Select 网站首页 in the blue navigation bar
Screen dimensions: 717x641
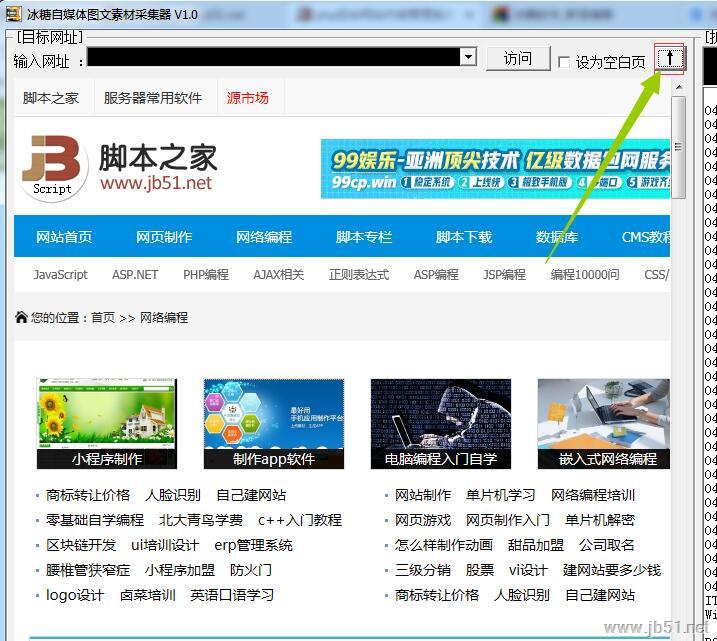(x=64, y=237)
